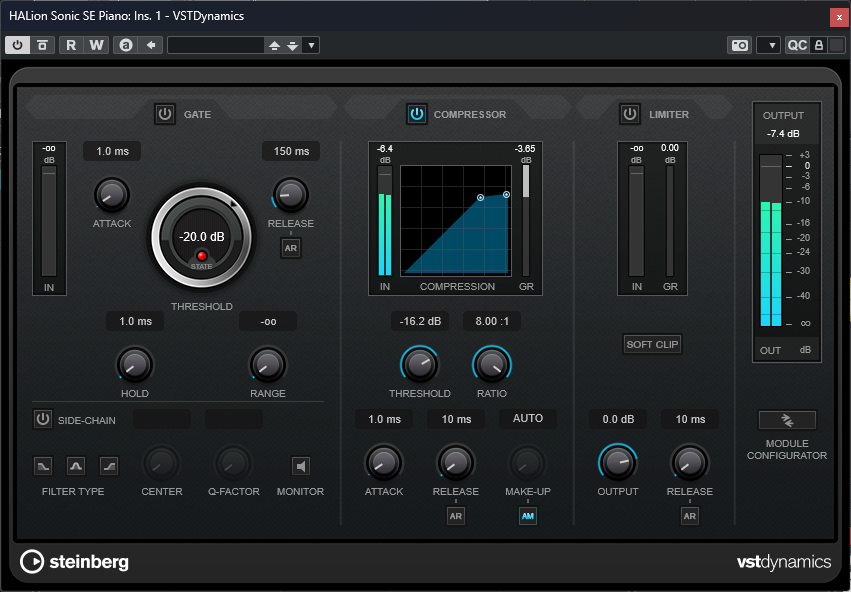Image resolution: width=851 pixels, height=592 pixels.
Task: Click the empty button beside the QC lock
Action: point(836,45)
